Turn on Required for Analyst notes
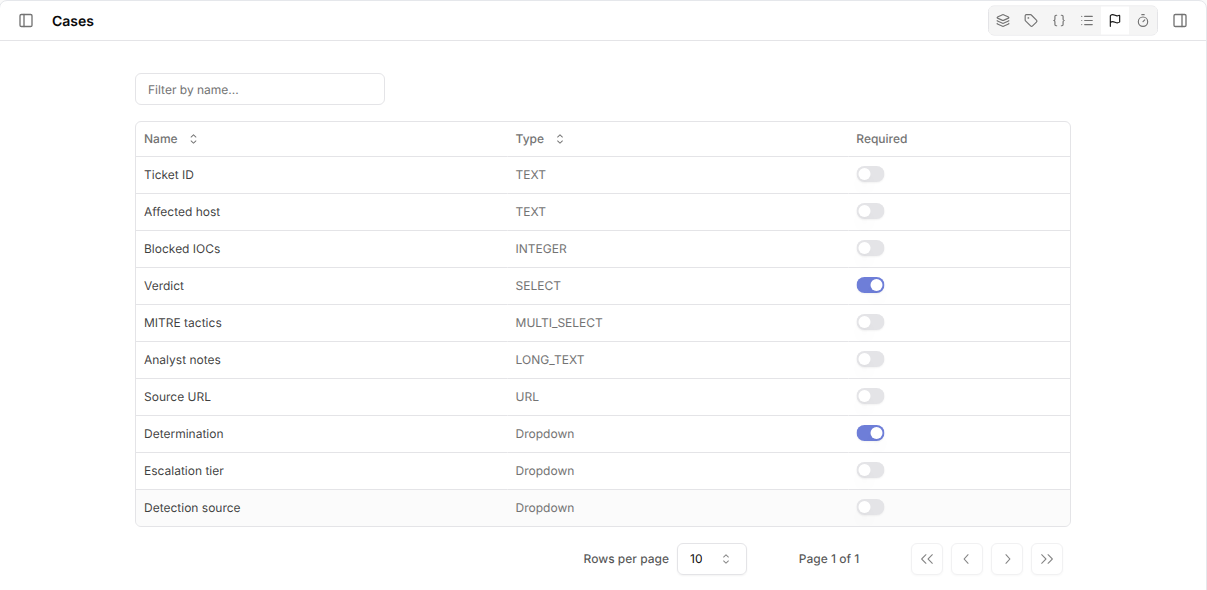Image resolution: width=1207 pixels, height=590 pixels. click(870, 360)
